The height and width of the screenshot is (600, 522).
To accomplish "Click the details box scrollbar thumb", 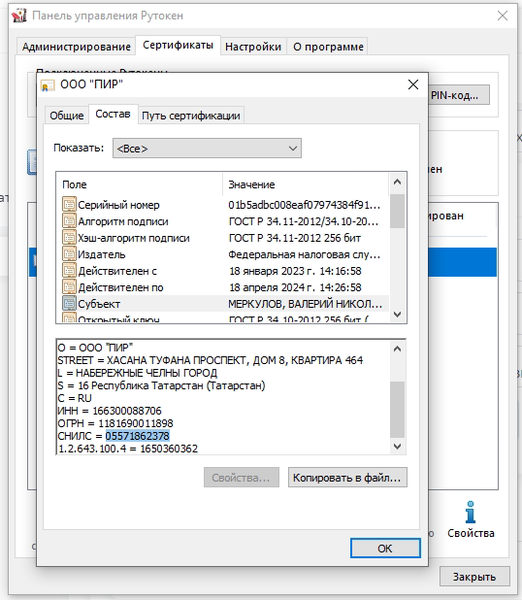I will (397, 409).
